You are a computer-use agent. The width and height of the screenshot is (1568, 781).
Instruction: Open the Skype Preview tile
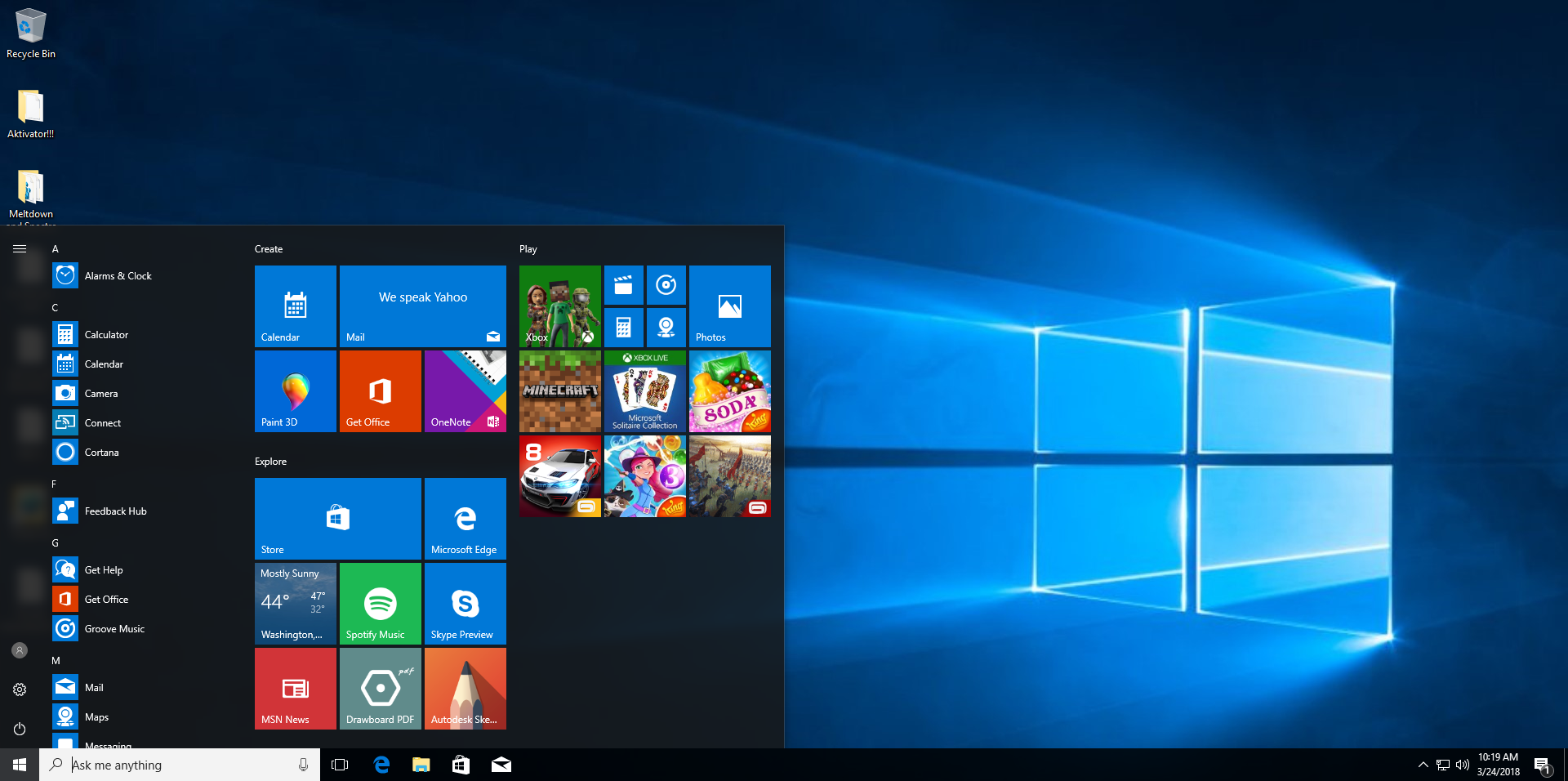tap(465, 604)
